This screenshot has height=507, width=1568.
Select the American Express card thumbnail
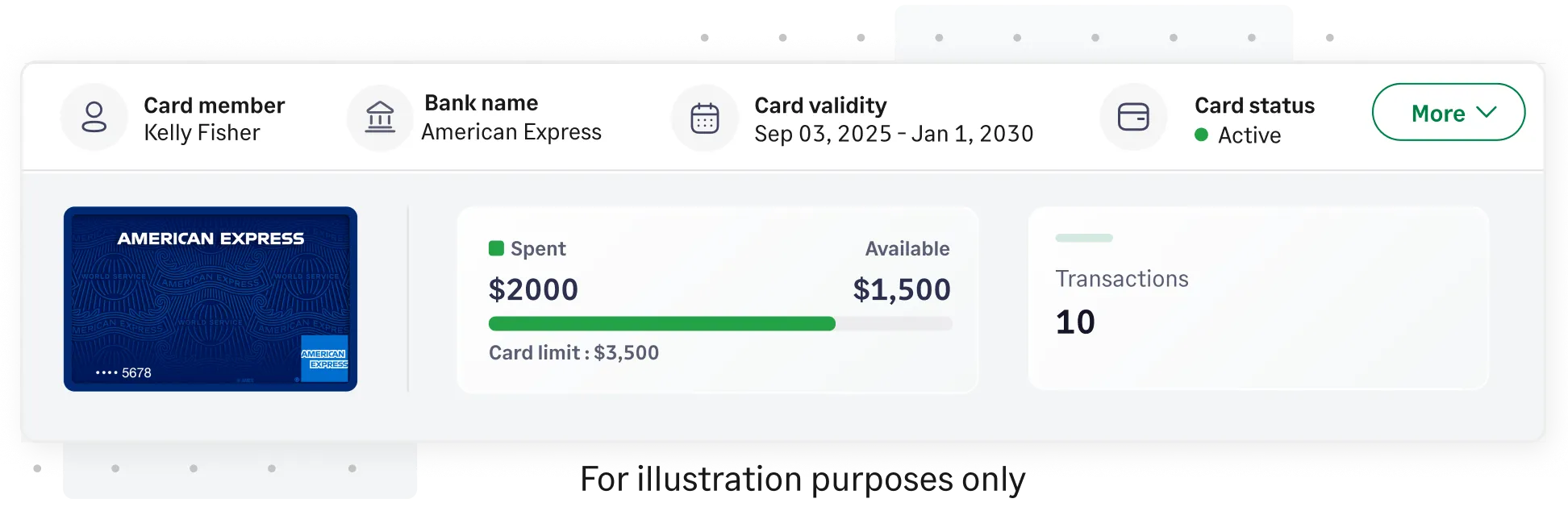coord(211,299)
